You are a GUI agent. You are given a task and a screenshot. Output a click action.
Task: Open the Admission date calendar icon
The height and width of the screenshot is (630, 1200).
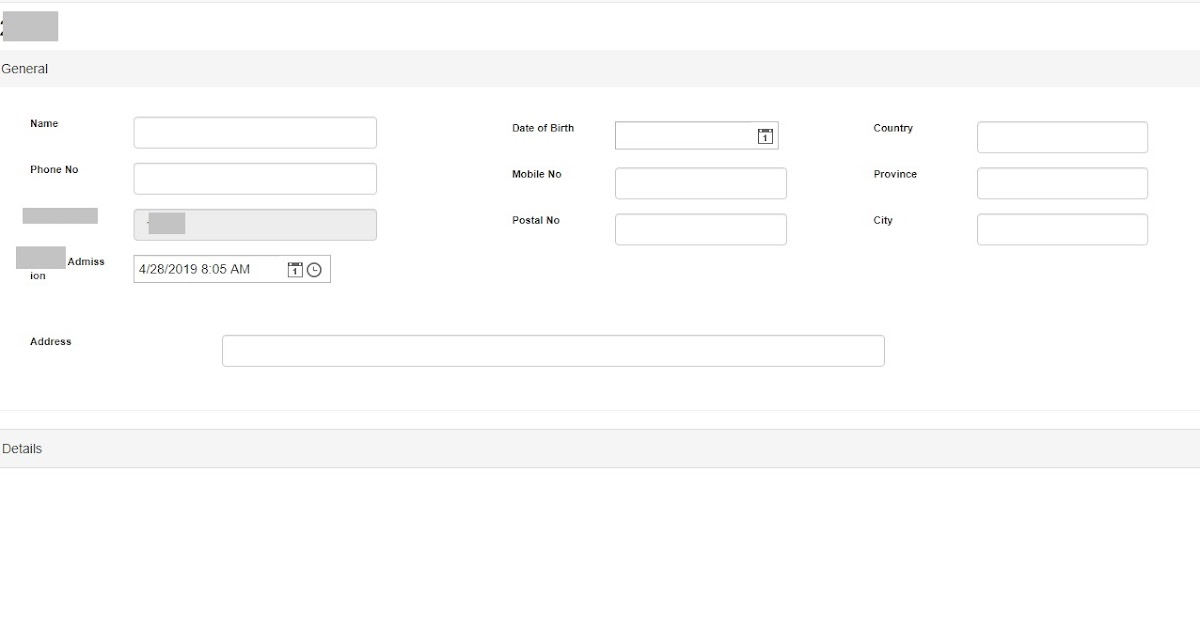point(295,268)
